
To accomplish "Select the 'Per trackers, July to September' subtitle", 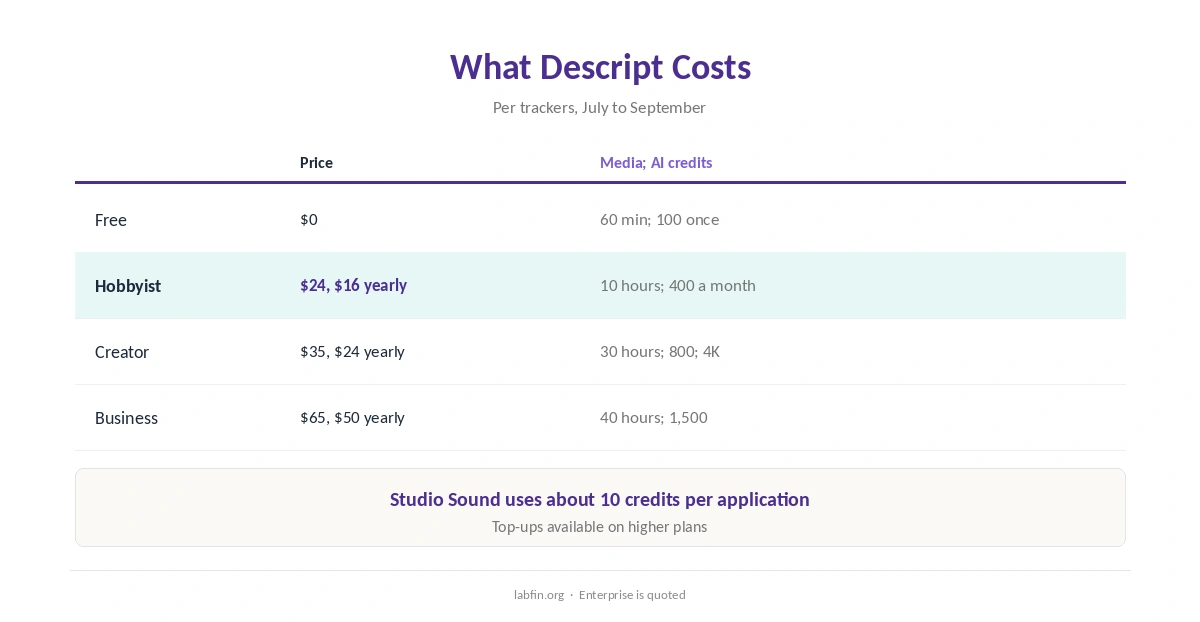I will tap(599, 107).
